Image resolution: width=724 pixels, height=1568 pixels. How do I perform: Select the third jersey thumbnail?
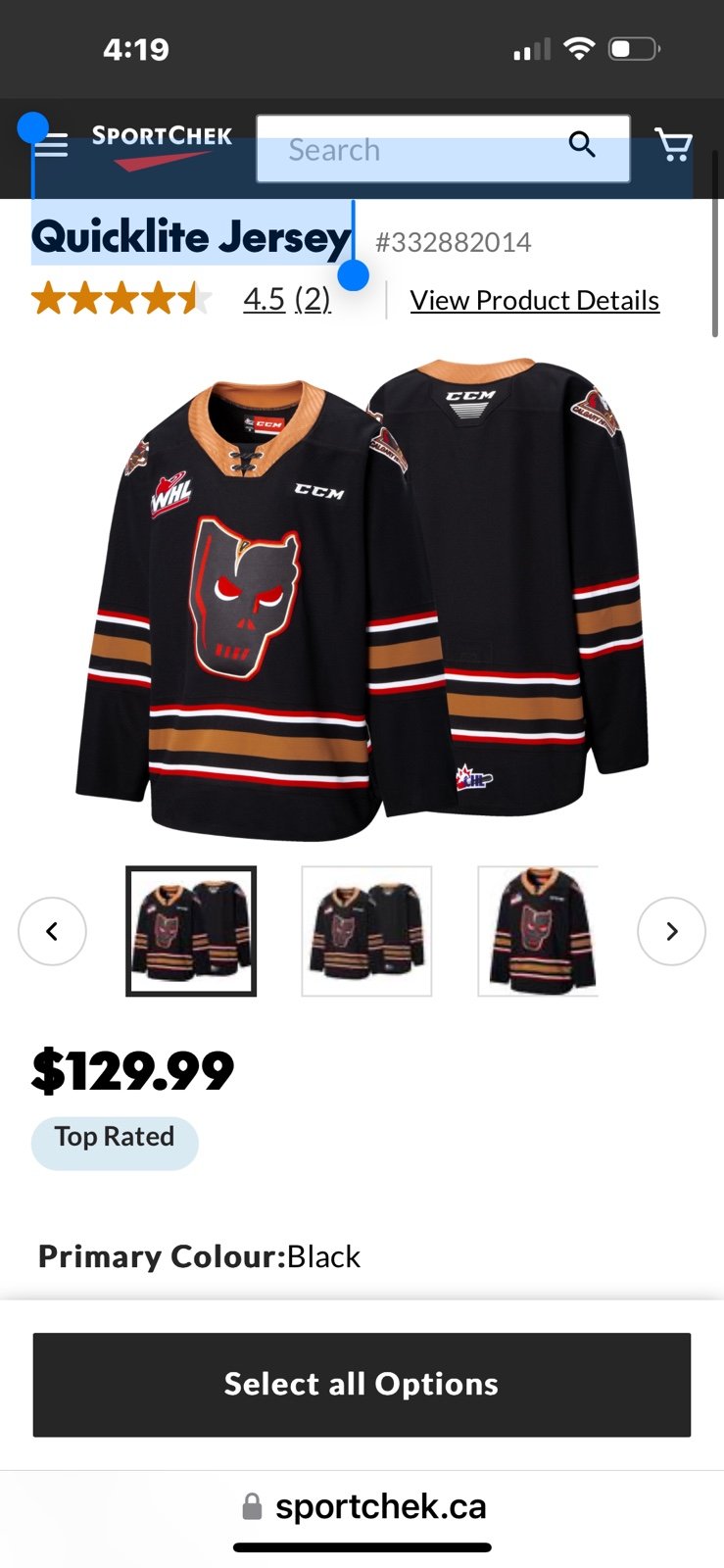[x=538, y=931]
